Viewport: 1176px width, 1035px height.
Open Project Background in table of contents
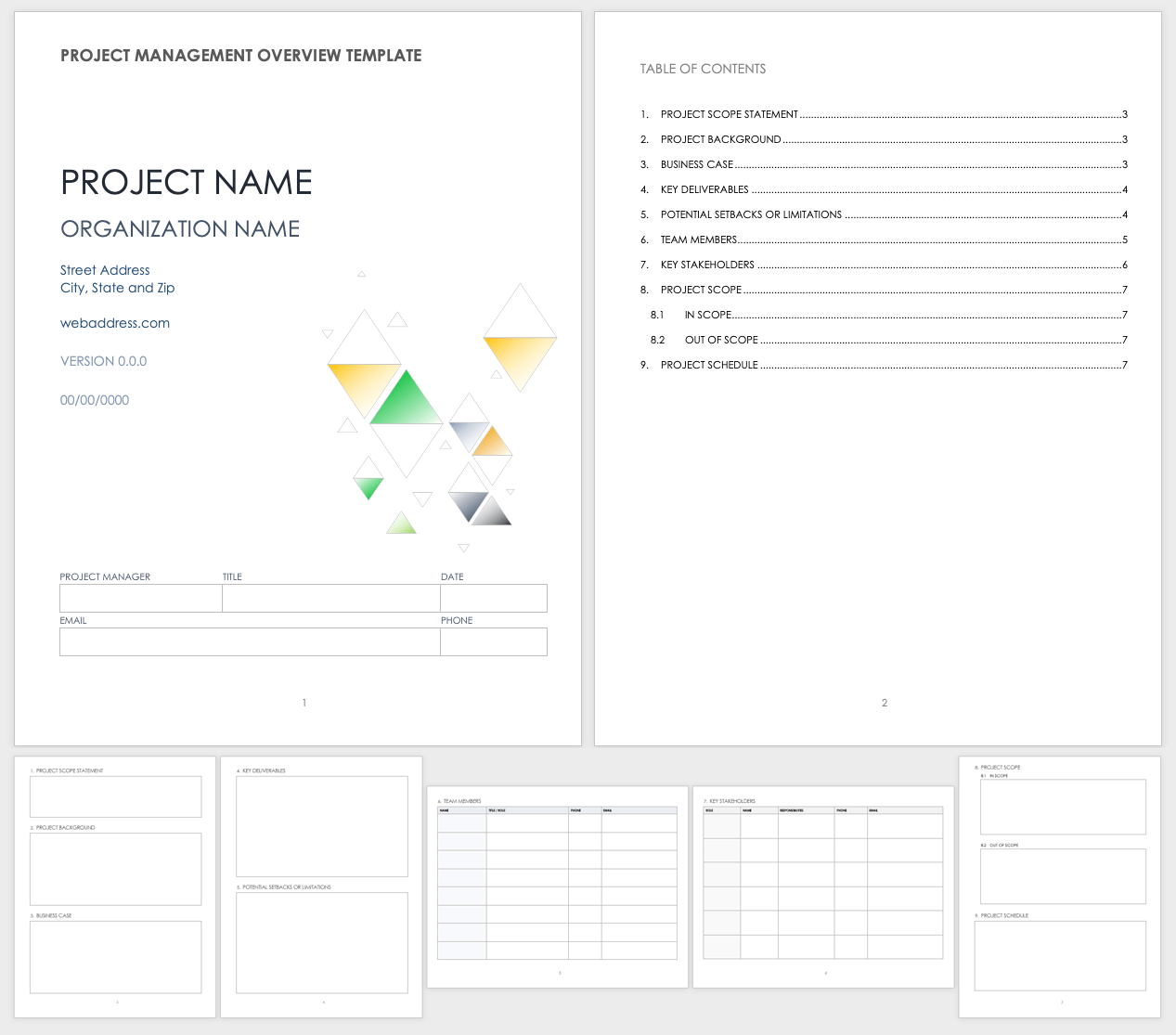[720, 139]
